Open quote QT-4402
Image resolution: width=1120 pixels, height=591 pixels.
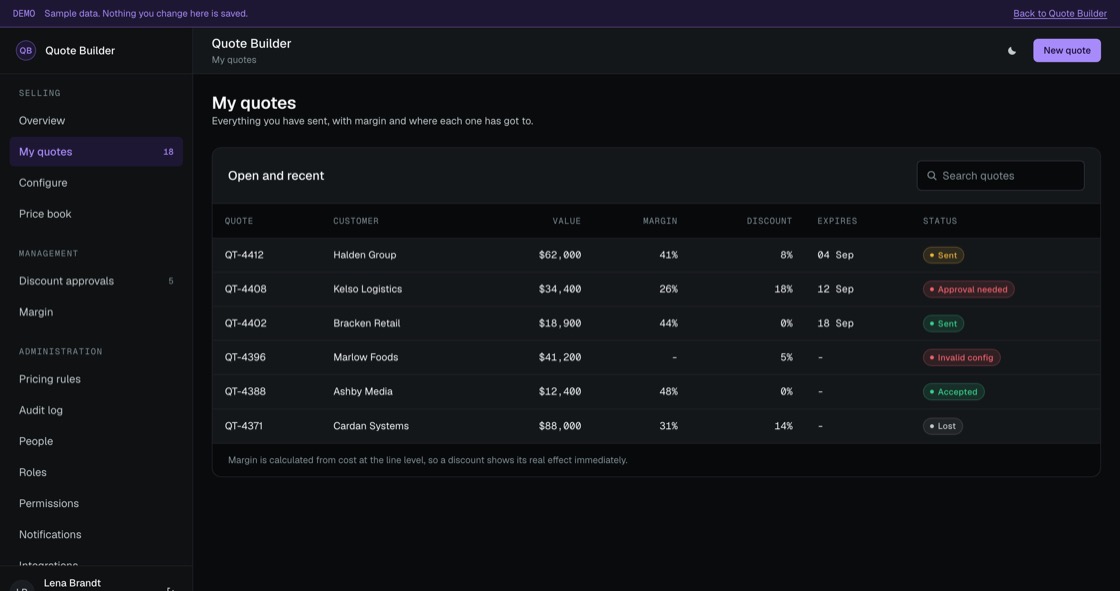point(246,323)
